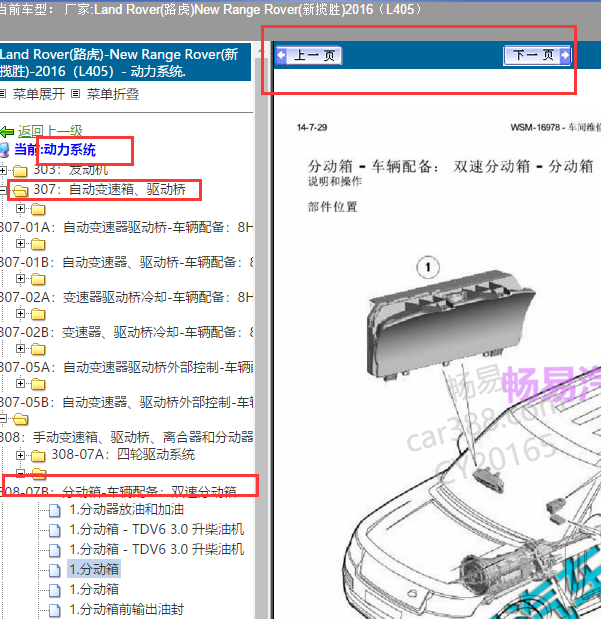Click the left arrow on 上一页 button
This screenshot has width=601, height=619.
[281, 55]
